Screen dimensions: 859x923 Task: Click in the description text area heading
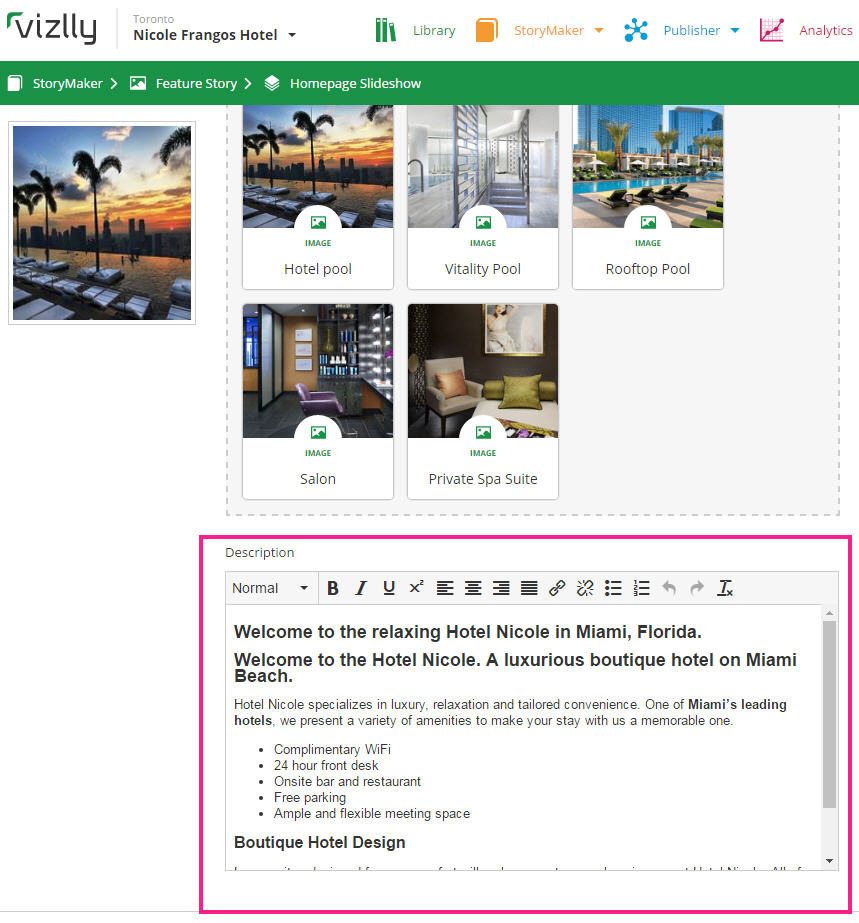(467, 632)
